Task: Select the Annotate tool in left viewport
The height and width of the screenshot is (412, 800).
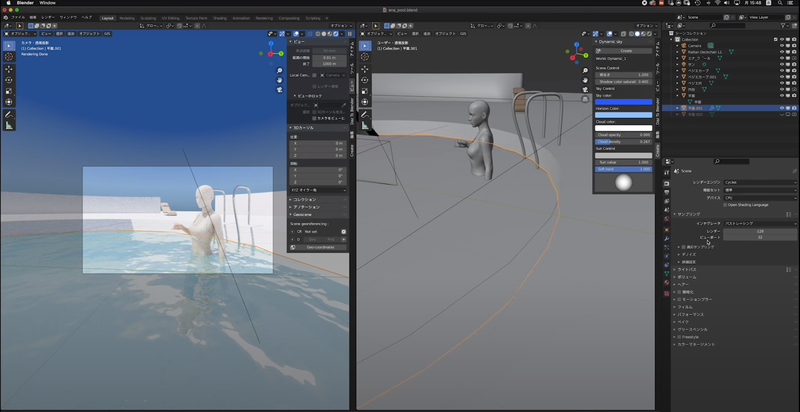Action: click(x=9, y=115)
